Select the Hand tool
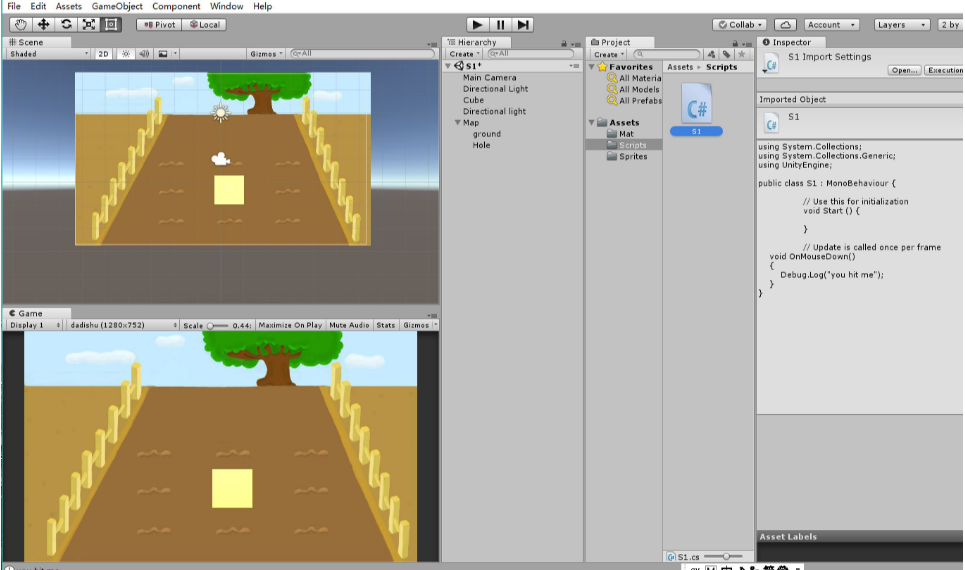 tap(20, 25)
